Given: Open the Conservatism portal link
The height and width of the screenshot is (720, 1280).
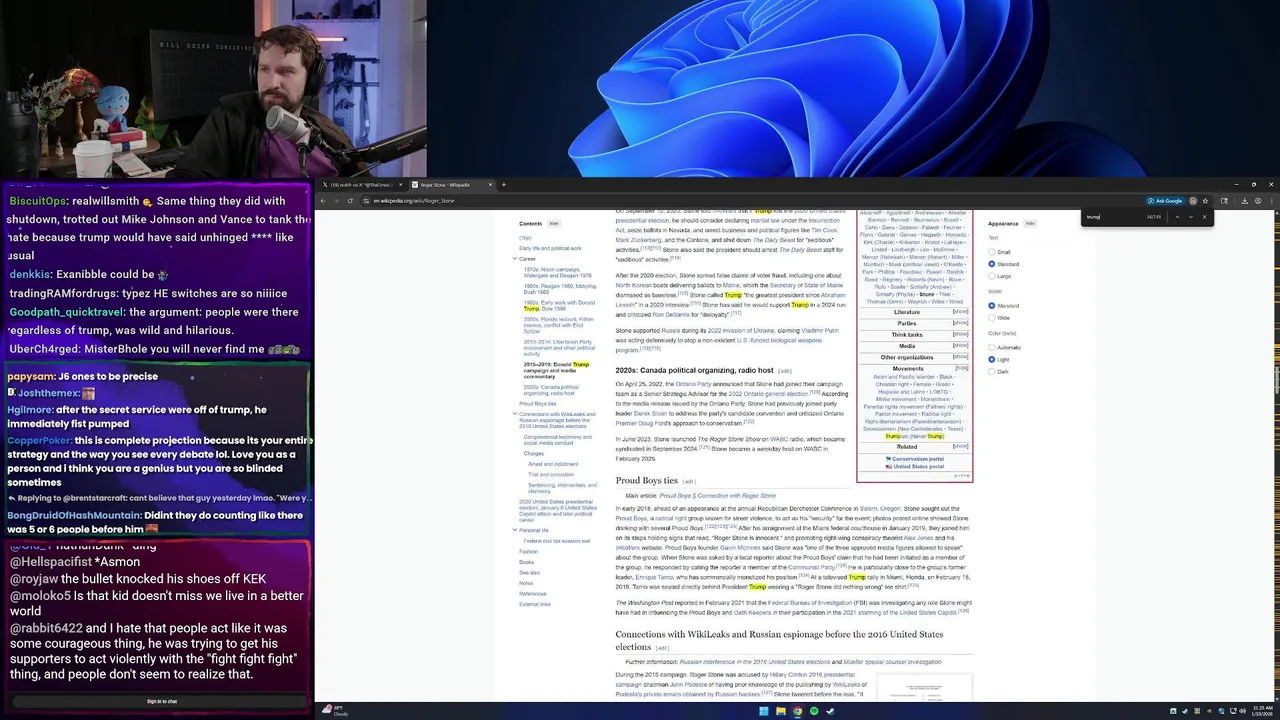Looking at the screenshot, I should point(917,459).
